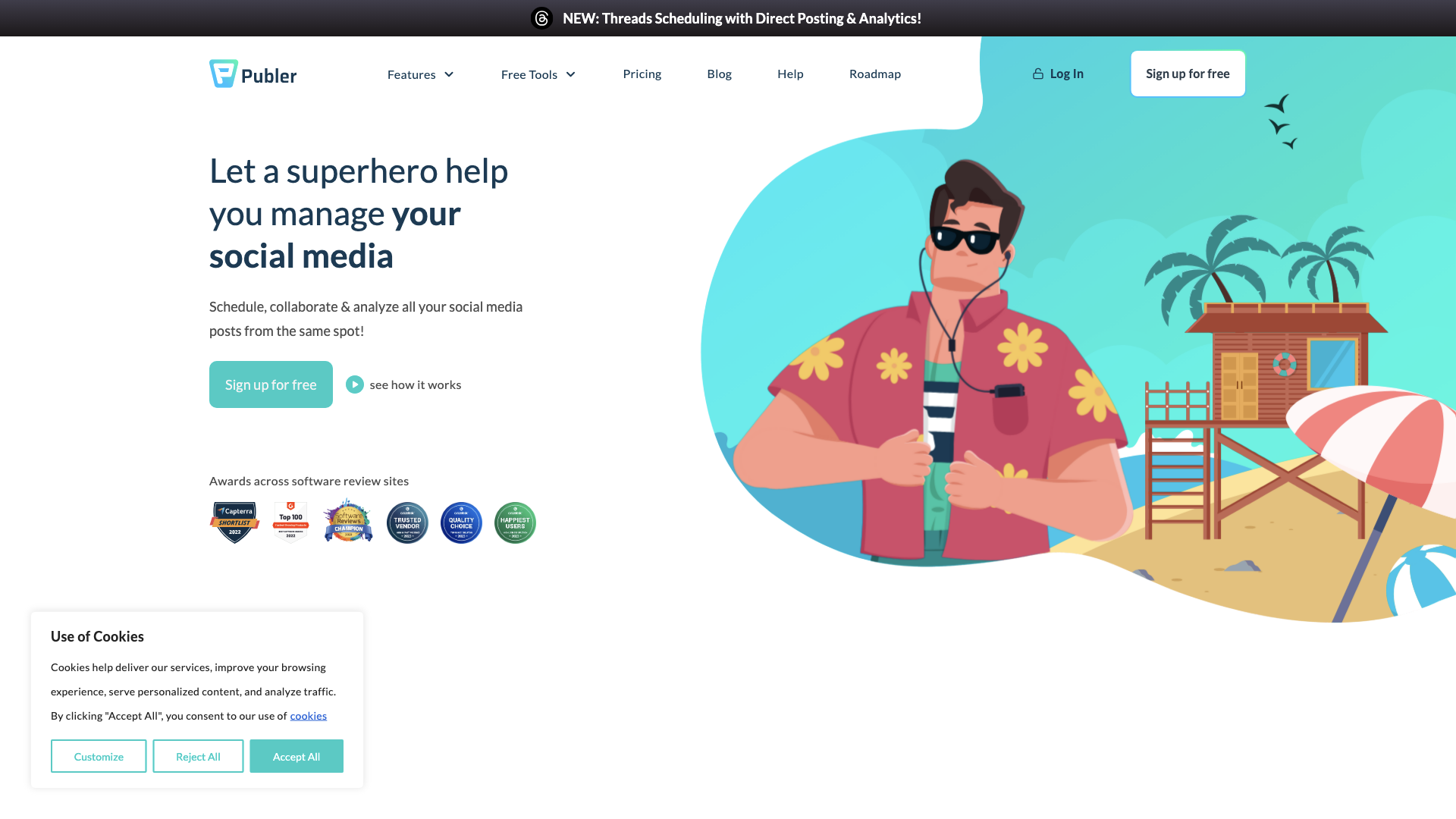Click the Top 100 award badge icon
The width and height of the screenshot is (1456, 819).
[290, 520]
